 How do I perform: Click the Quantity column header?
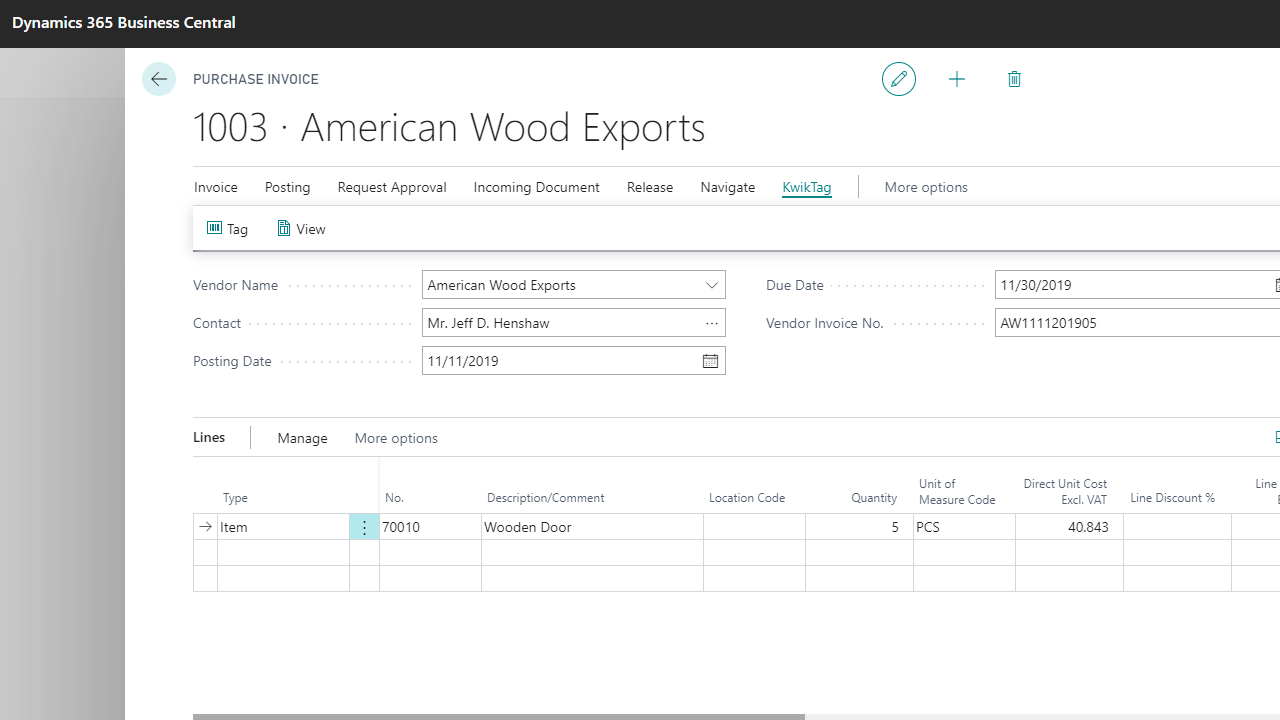point(874,498)
